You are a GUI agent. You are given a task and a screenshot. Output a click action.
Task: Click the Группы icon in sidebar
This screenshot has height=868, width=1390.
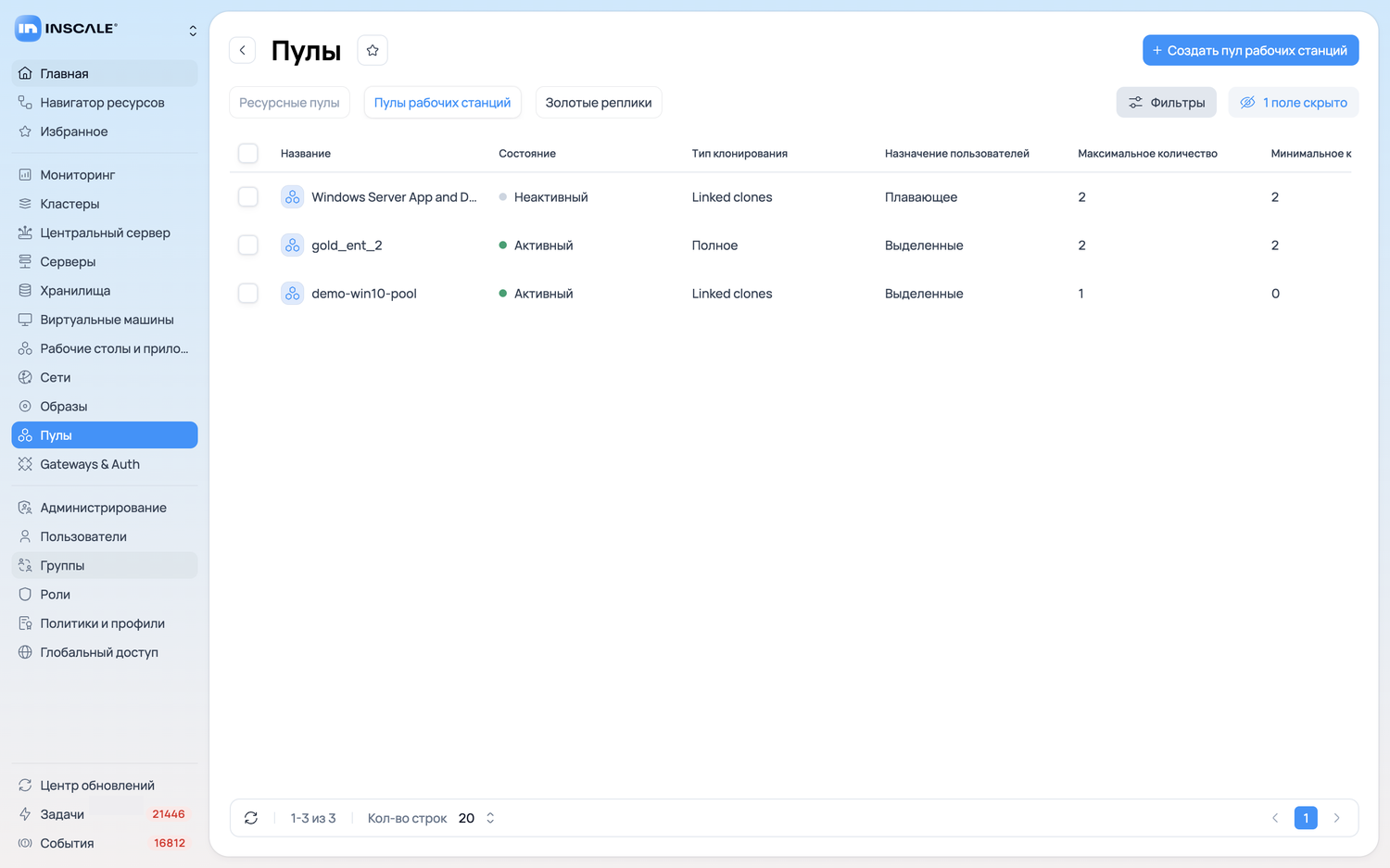[25, 565]
